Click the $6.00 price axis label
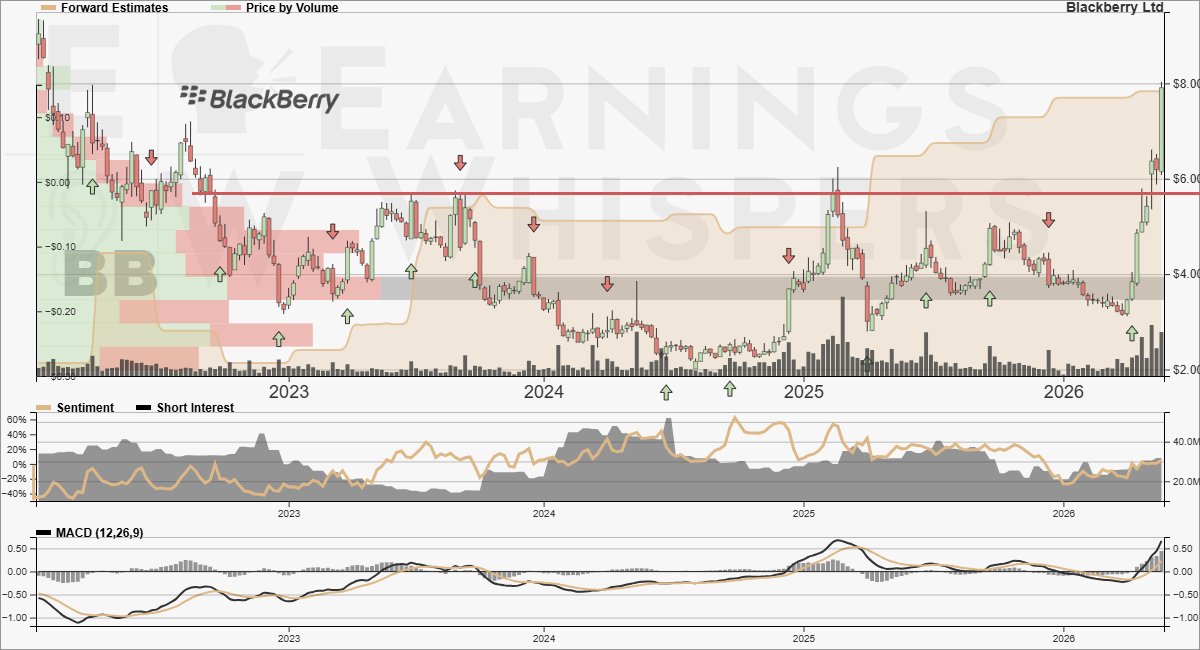1200x650 pixels. coord(1185,179)
